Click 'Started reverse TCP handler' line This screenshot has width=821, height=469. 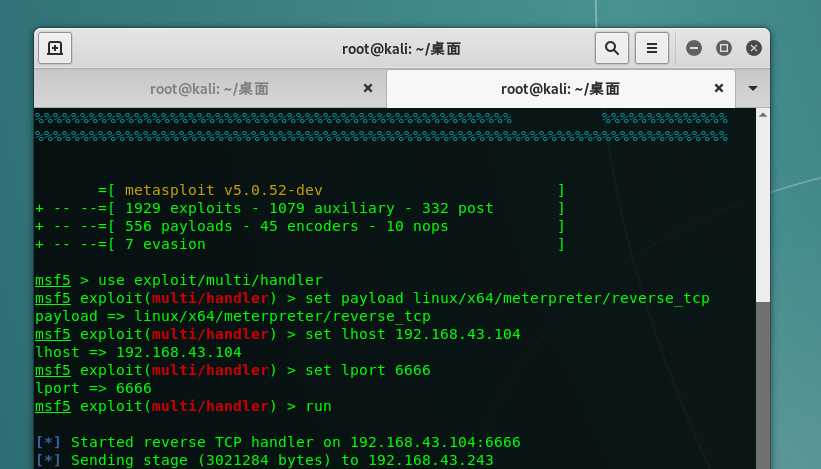(278, 442)
